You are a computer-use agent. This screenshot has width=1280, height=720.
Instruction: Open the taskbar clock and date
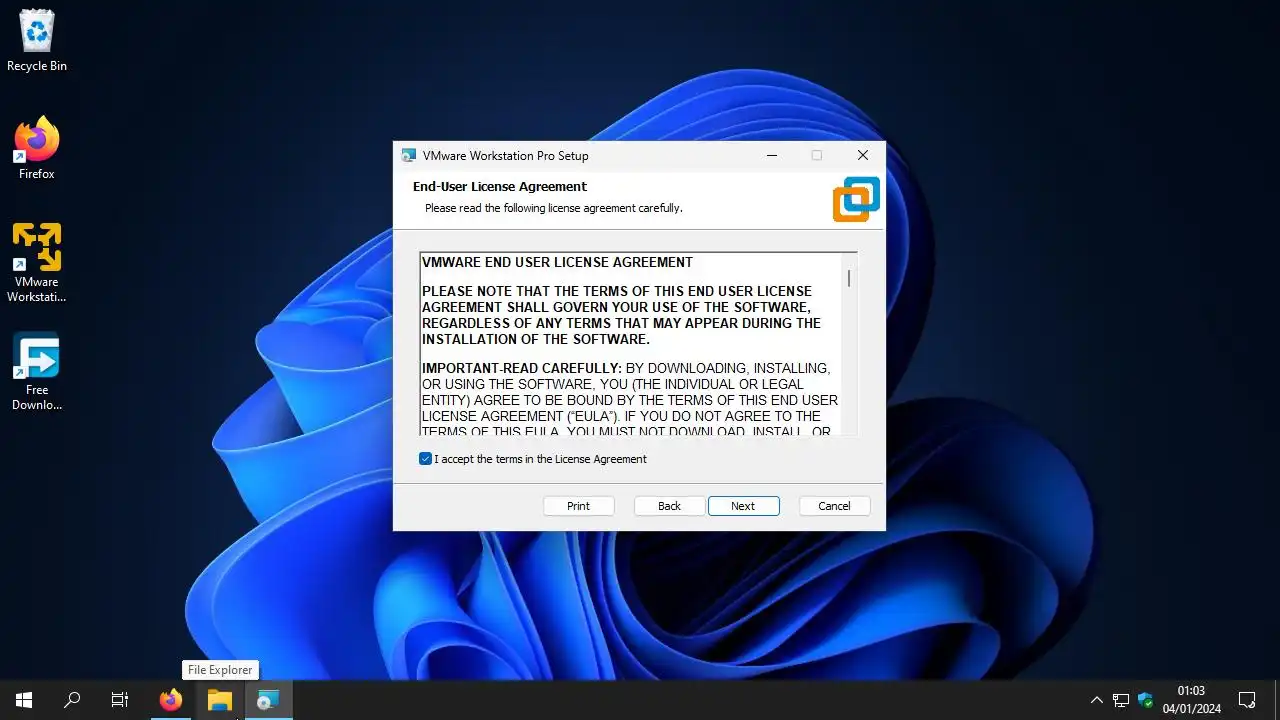(1191, 700)
